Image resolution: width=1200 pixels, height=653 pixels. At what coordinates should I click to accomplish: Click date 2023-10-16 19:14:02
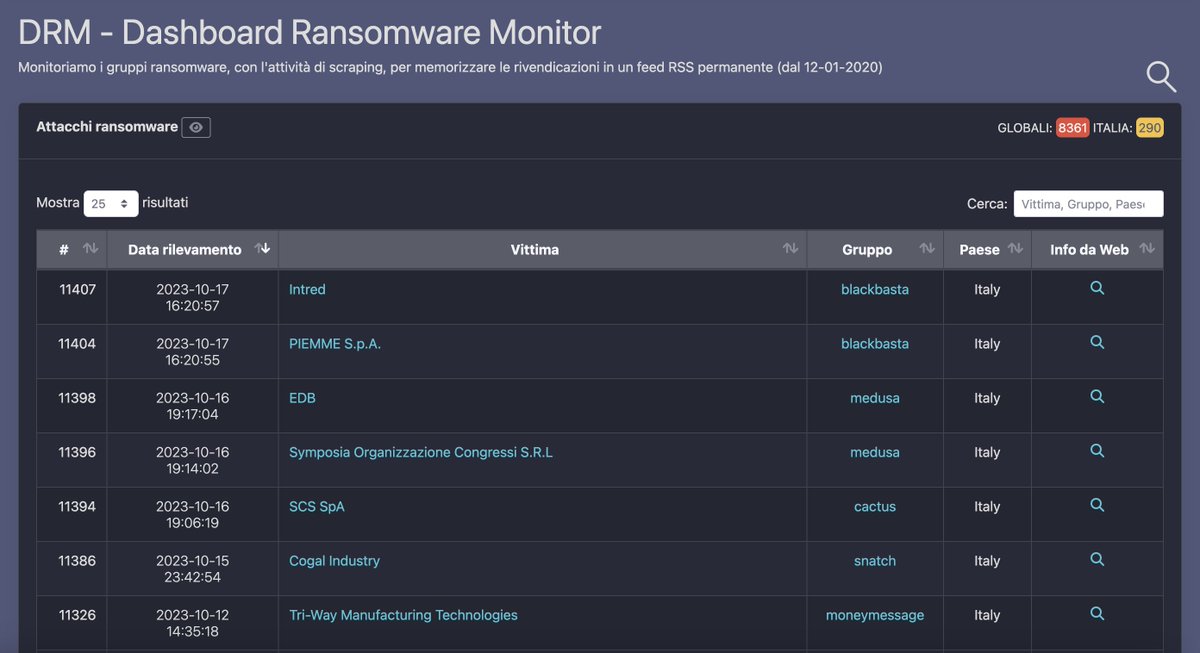(x=193, y=460)
